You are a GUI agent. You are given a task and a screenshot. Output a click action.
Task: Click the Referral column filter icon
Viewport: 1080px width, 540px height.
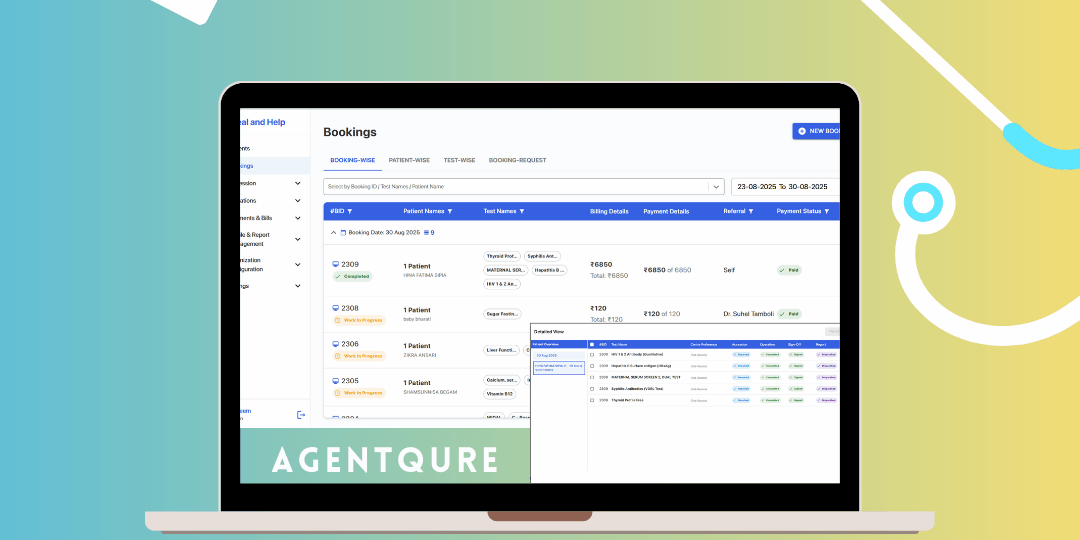click(x=751, y=211)
